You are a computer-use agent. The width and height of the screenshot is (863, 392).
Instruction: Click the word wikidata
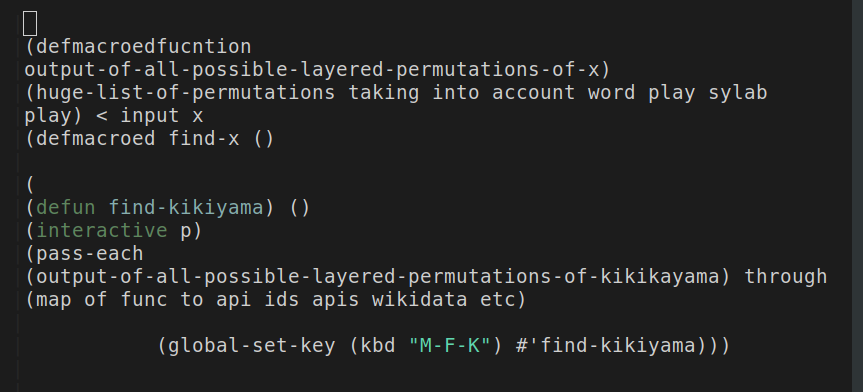pyautogui.click(x=419, y=300)
